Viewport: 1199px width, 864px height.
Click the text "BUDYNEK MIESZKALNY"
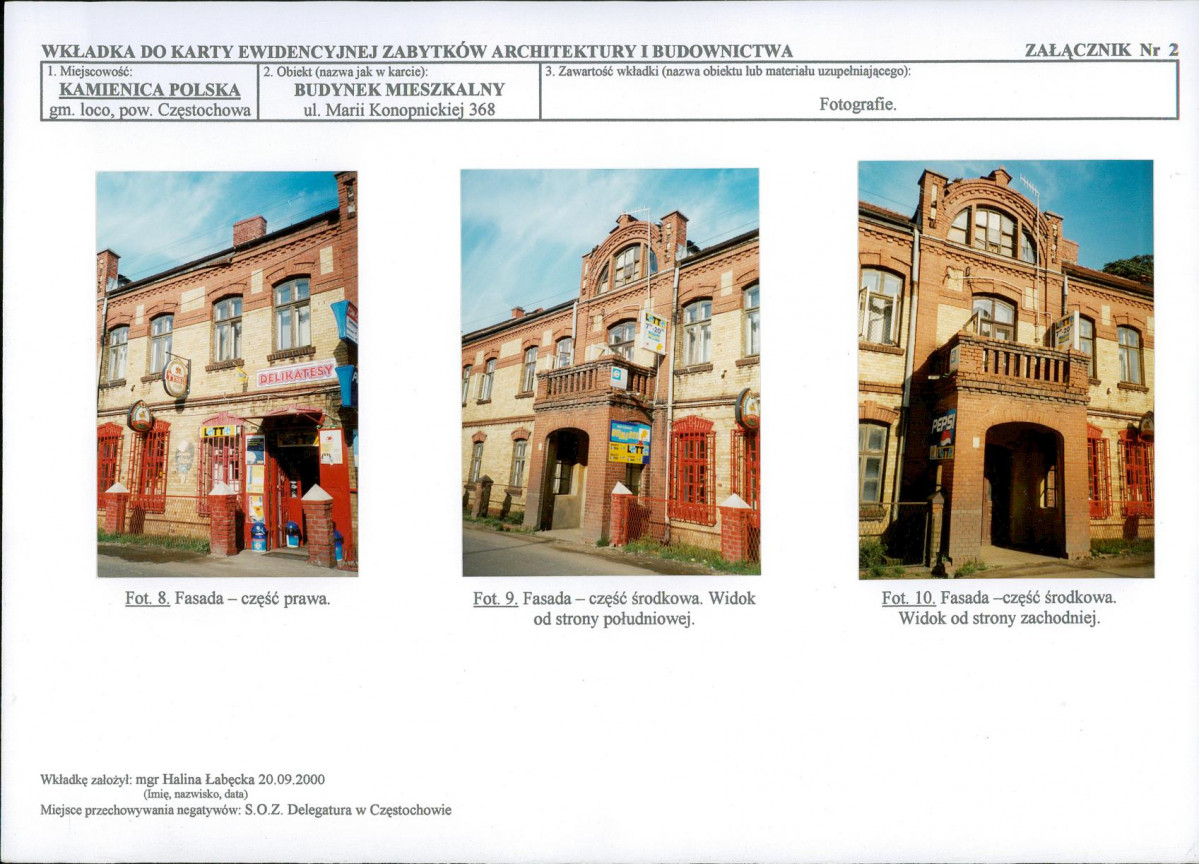click(x=399, y=89)
